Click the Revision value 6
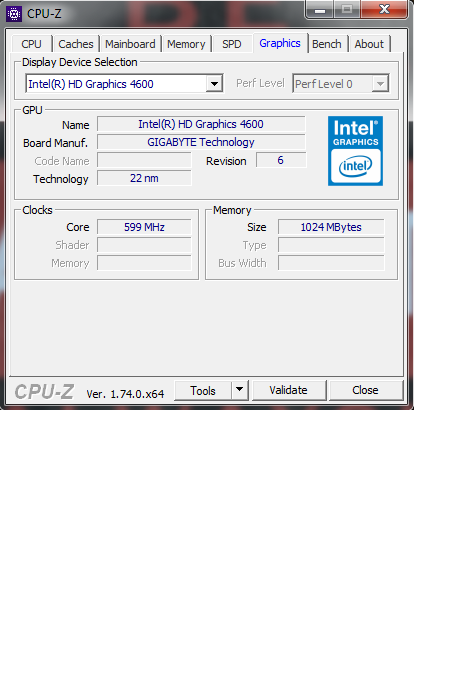The height and width of the screenshot is (674, 474). (x=281, y=160)
